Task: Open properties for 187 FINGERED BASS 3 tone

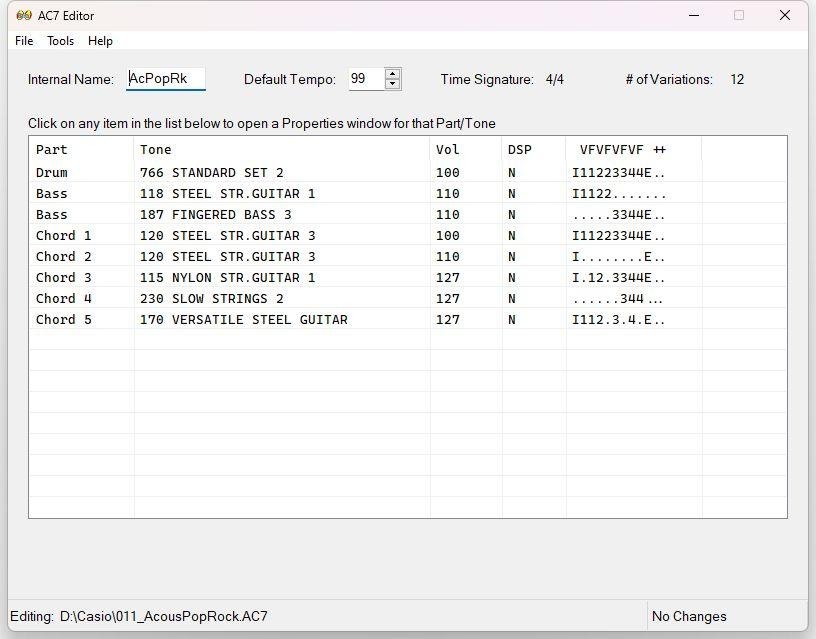Action: tap(215, 214)
